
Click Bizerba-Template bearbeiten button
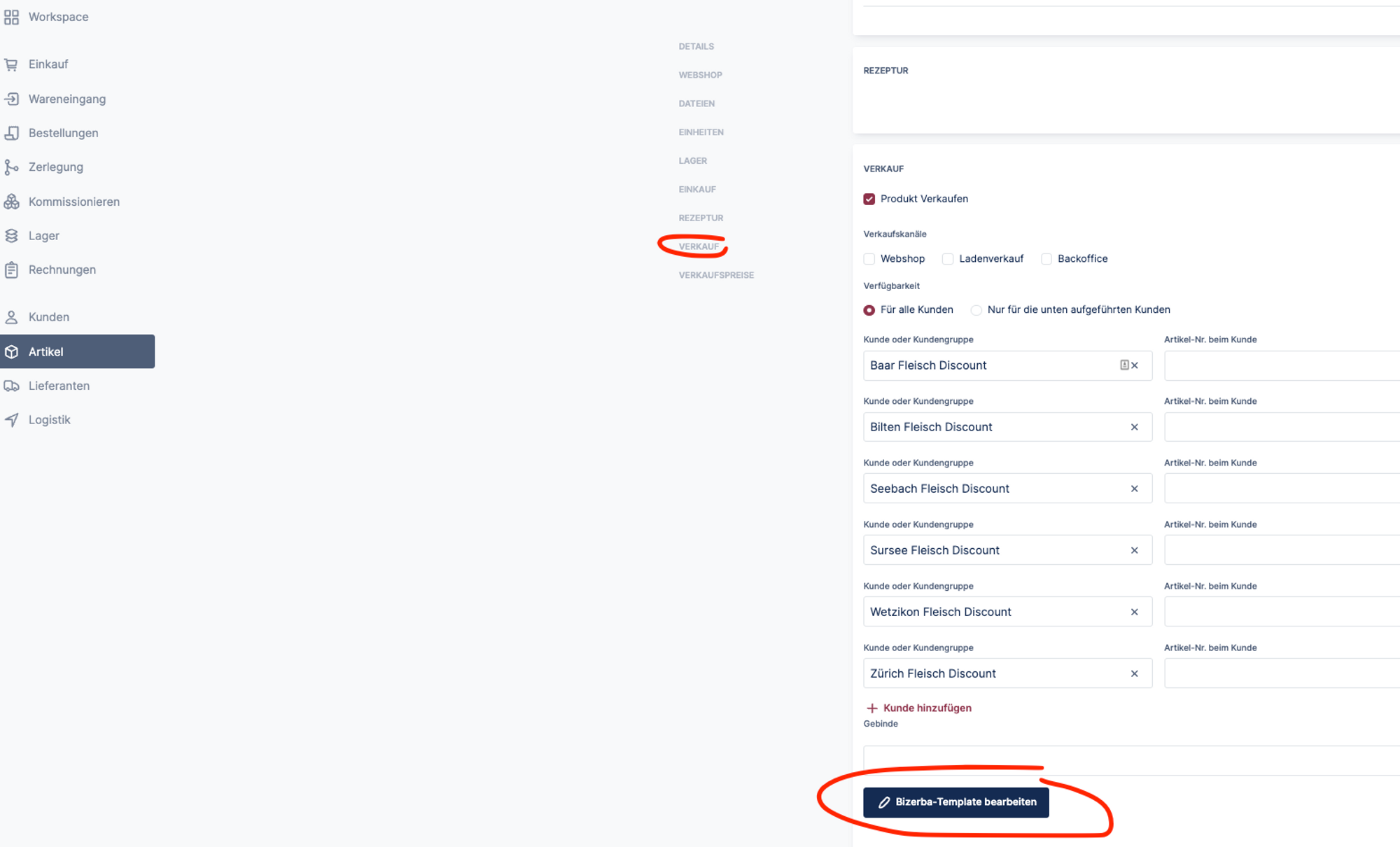tap(955, 802)
